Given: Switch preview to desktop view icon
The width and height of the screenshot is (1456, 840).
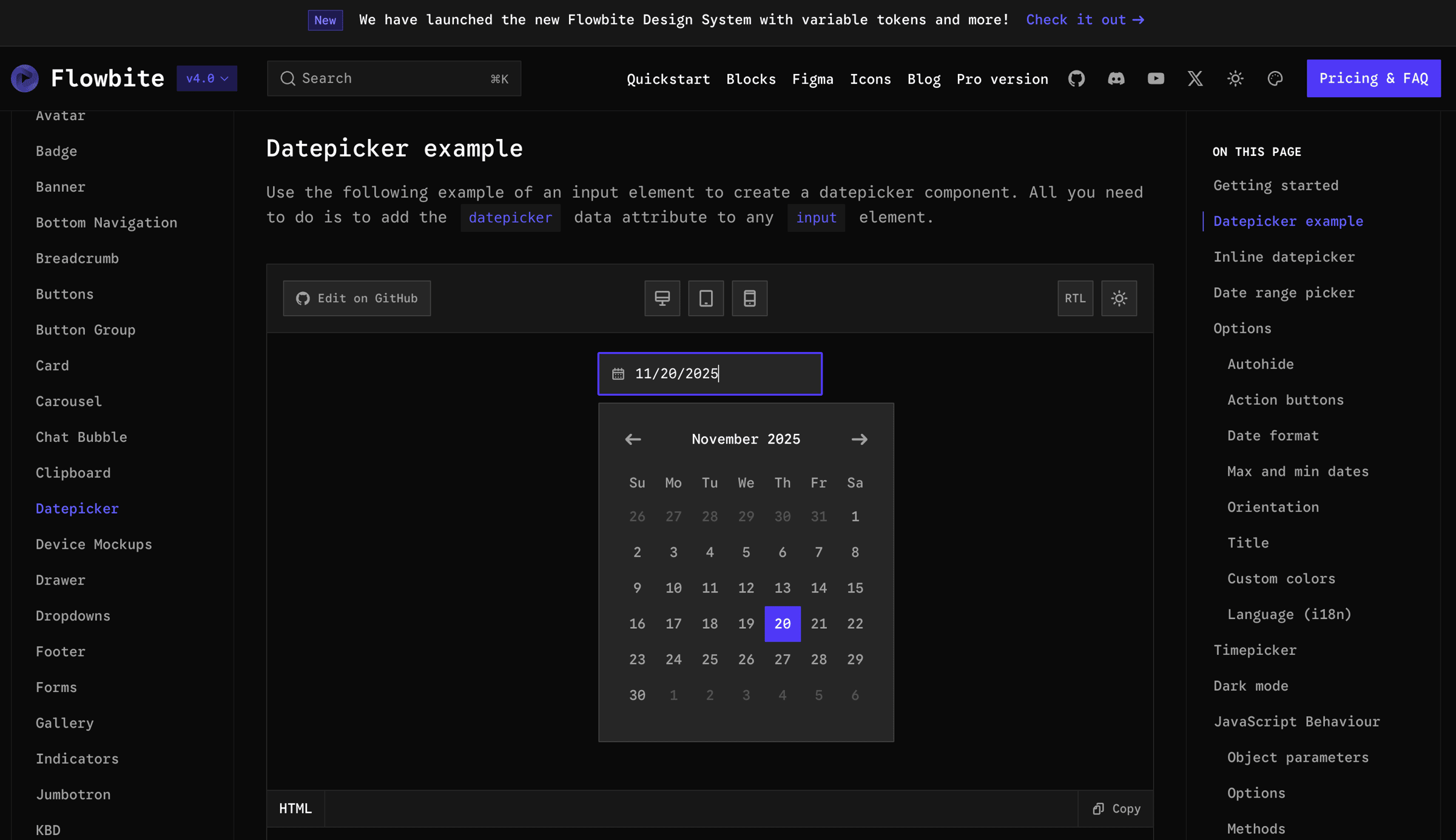Looking at the screenshot, I should point(662,298).
